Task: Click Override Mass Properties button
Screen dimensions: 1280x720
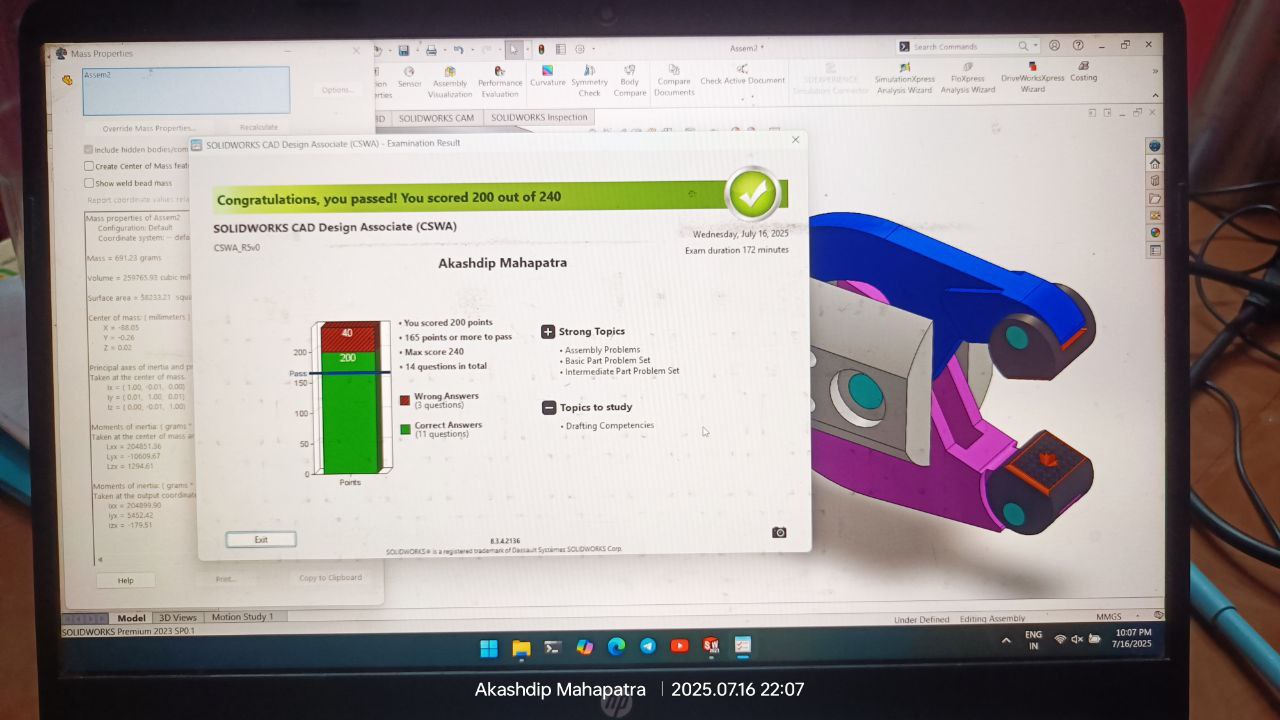Action: click(150, 128)
